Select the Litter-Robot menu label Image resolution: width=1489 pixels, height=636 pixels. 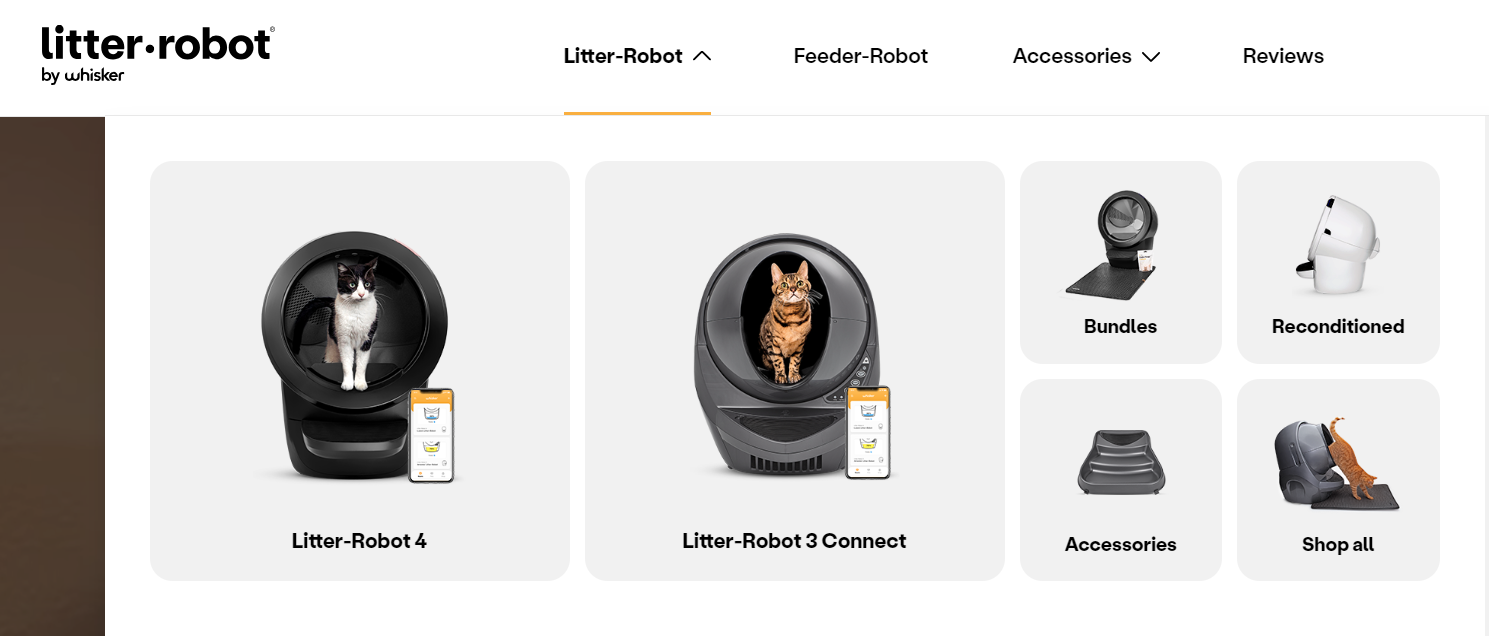pos(623,56)
